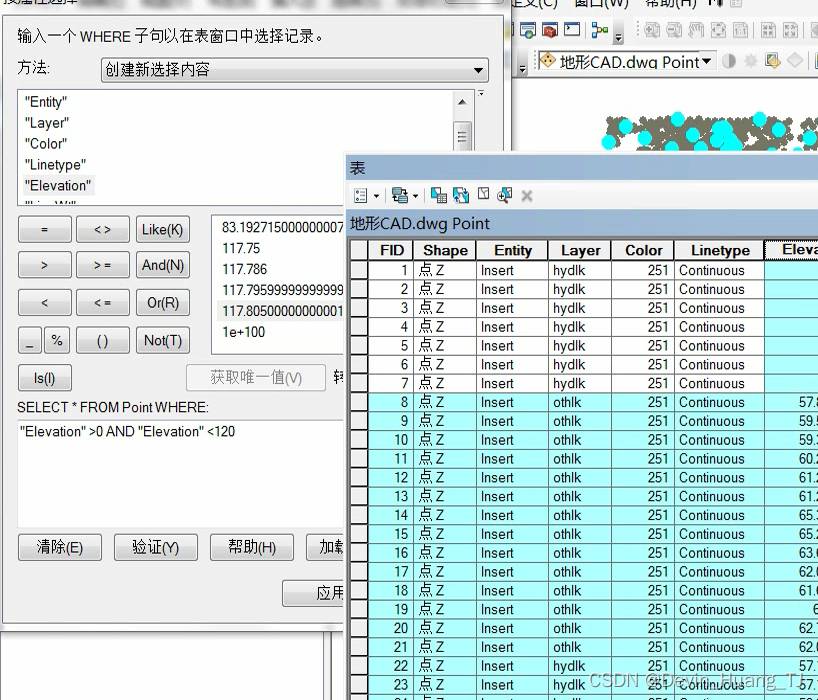818x700 pixels.
Task: Click the >= operator button
Action: click(x=103, y=265)
